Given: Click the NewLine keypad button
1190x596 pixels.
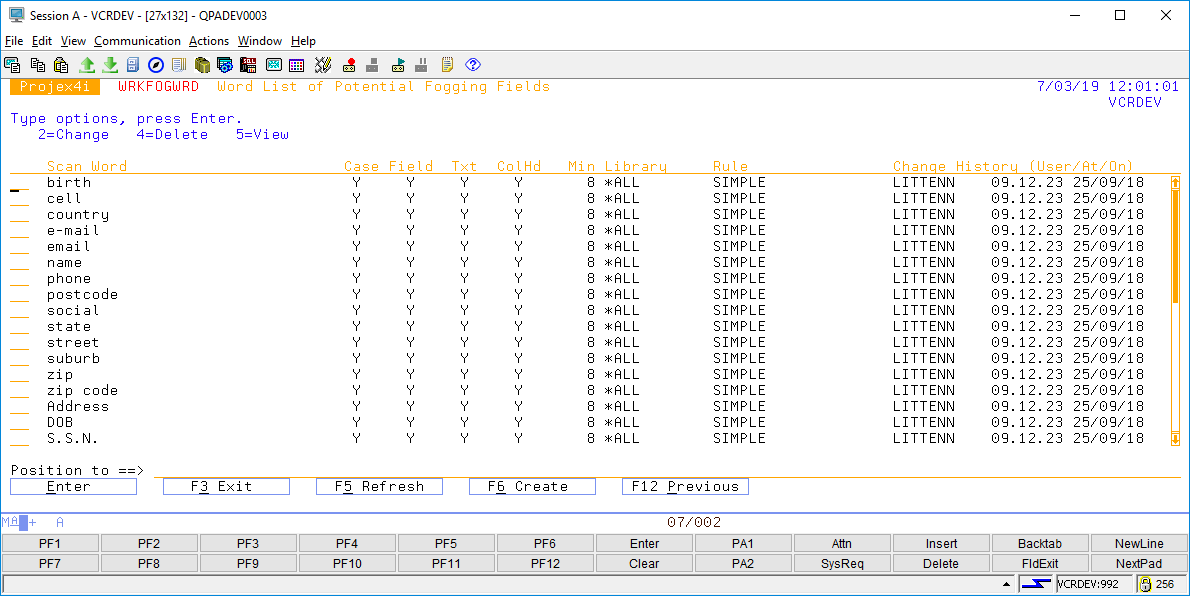Looking at the screenshot, I should [1139, 544].
